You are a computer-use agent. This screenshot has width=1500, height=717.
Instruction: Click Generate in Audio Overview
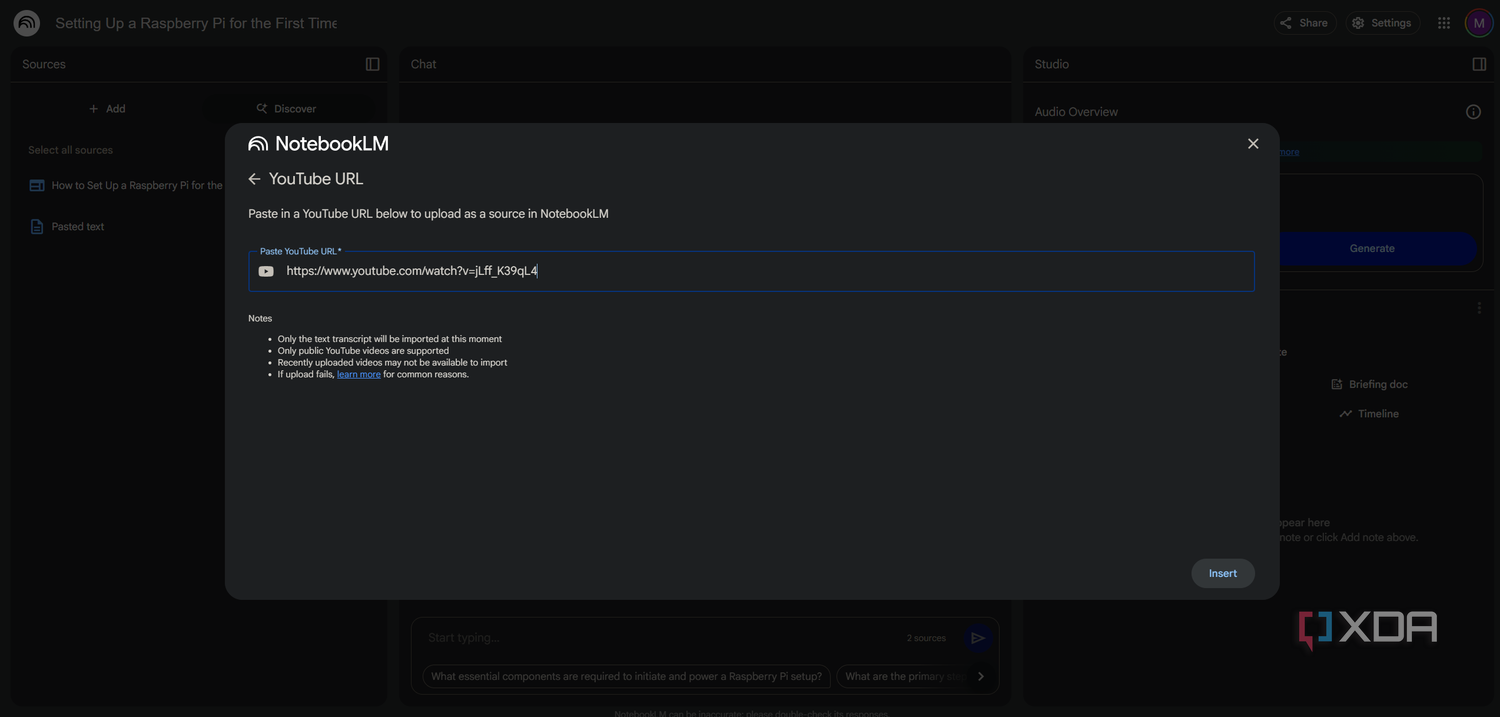click(x=1372, y=248)
